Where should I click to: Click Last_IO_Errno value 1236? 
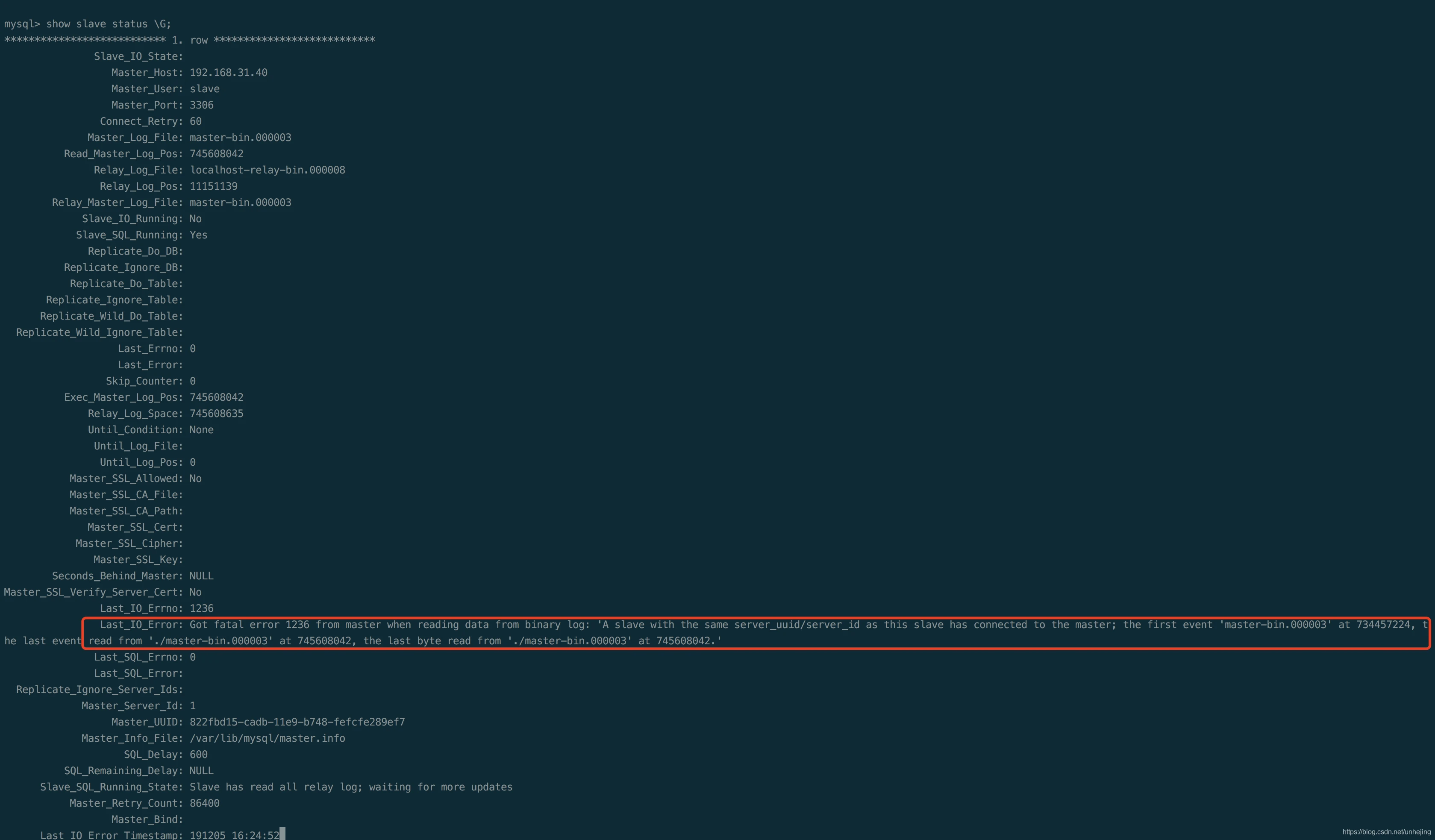coord(202,608)
